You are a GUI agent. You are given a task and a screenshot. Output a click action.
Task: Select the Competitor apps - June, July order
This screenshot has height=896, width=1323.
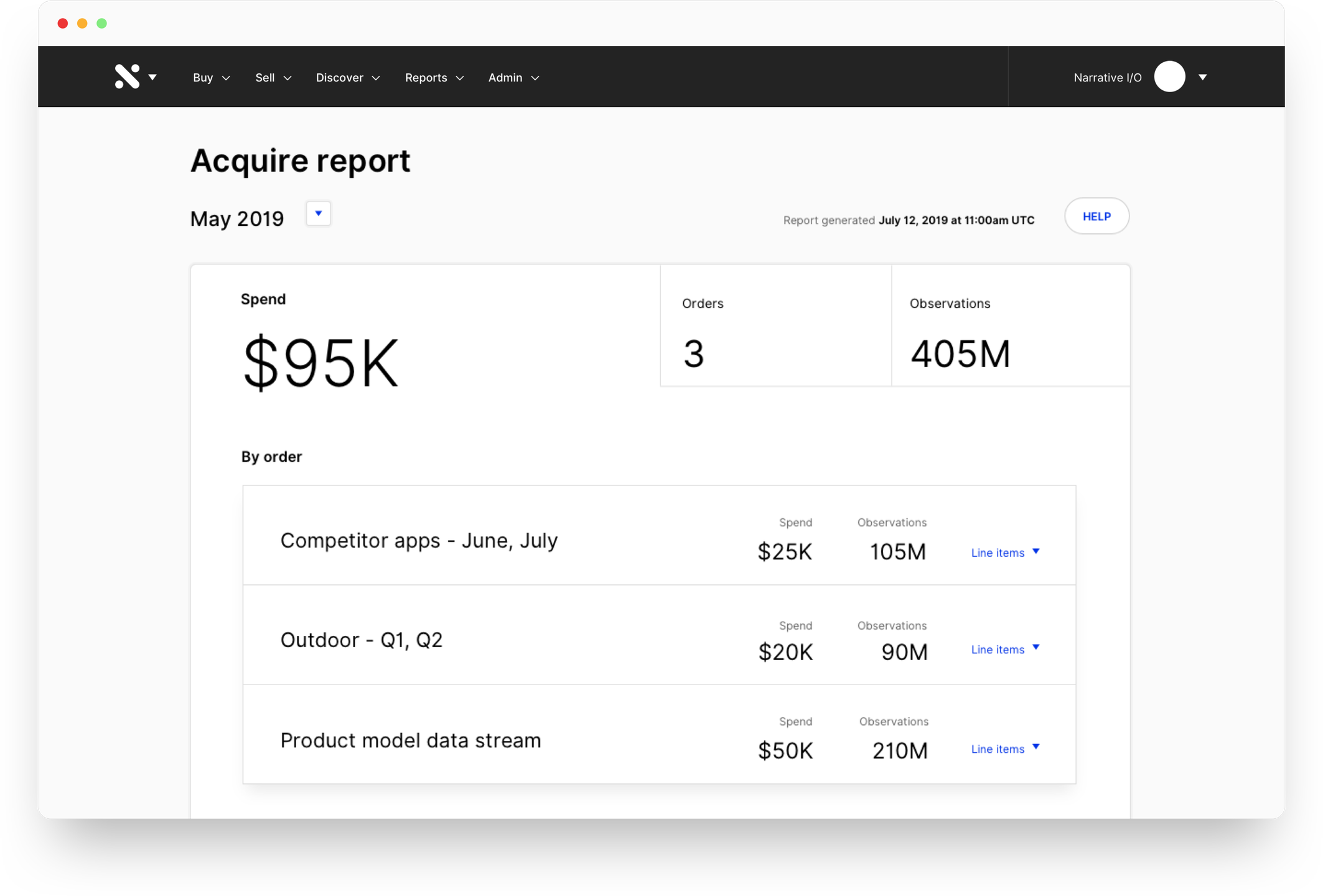point(419,540)
